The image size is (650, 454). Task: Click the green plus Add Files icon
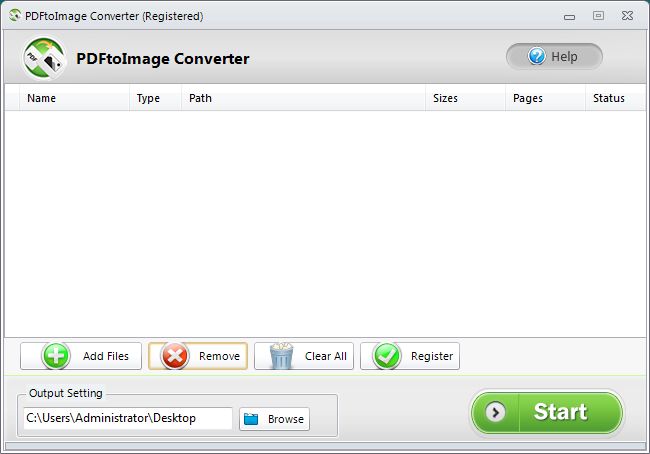click(56, 356)
